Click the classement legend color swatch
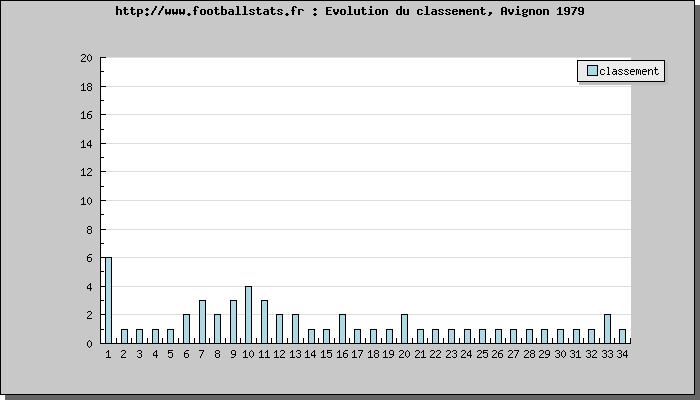This screenshot has width=700, height=400. pyautogui.click(x=592, y=71)
